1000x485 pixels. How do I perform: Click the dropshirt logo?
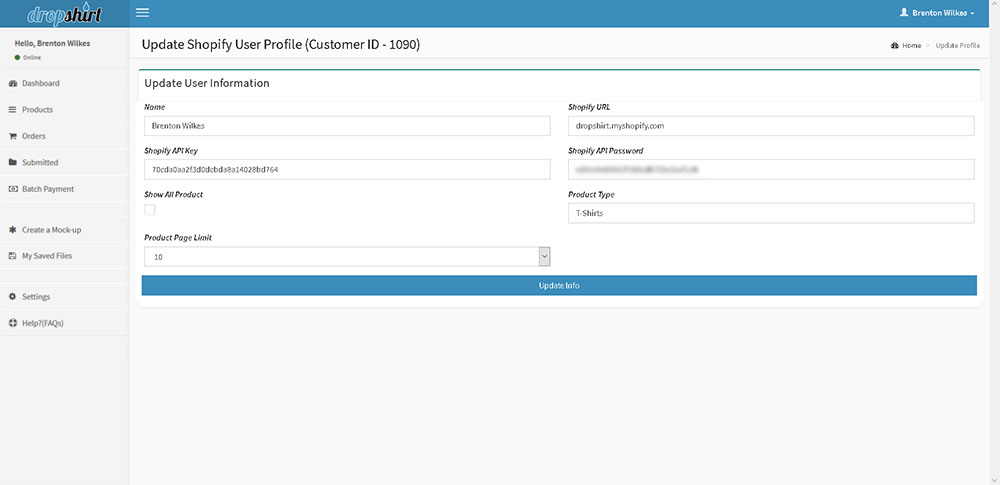coord(64,13)
